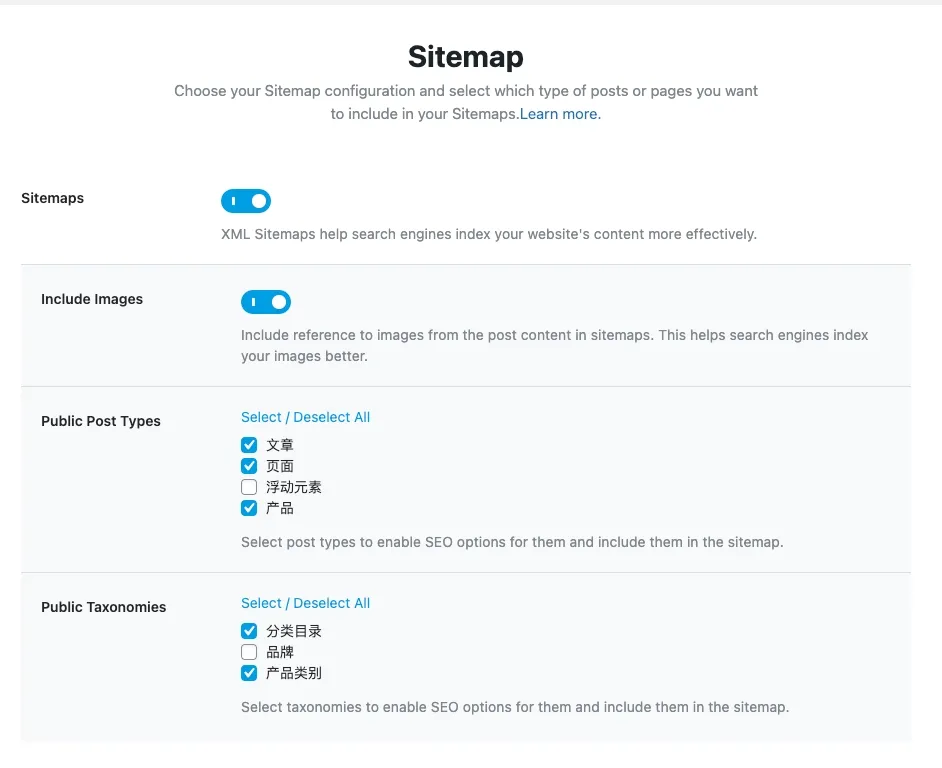Uncheck the 页面 post type checkbox
The image size is (942, 768).
point(249,466)
